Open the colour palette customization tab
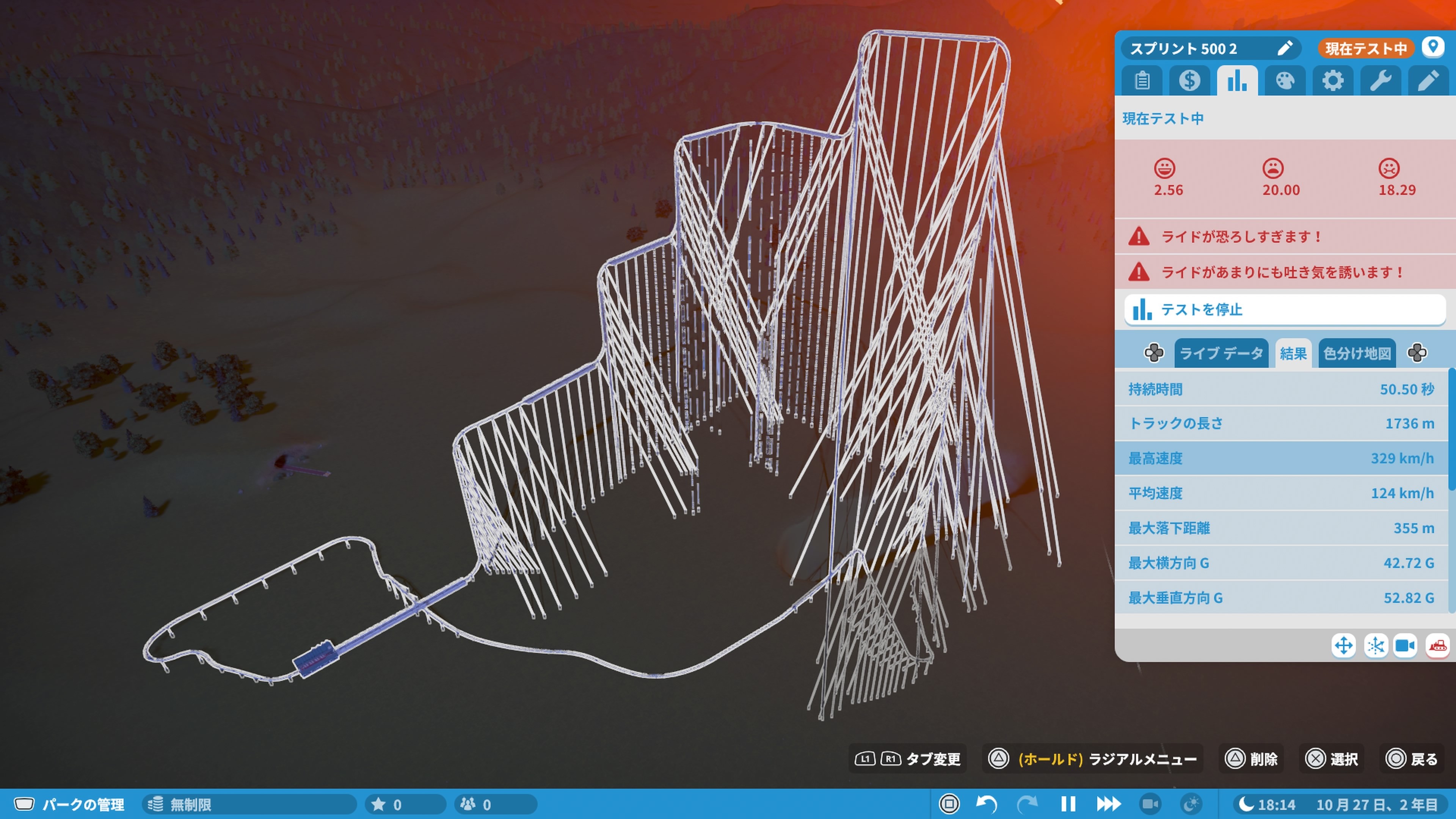The image size is (1456, 819). (x=1285, y=81)
